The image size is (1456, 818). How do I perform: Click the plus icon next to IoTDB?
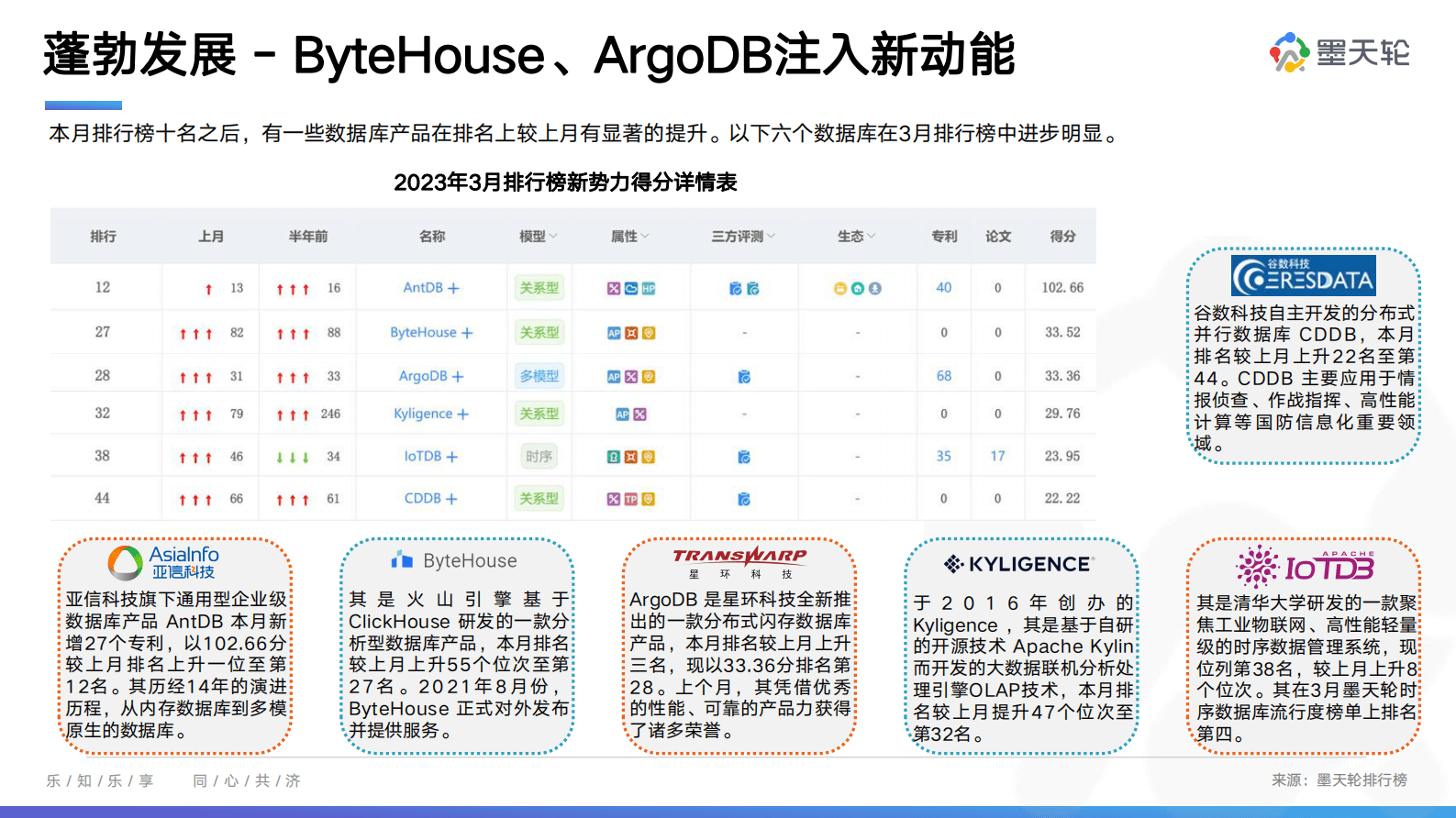(451, 457)
